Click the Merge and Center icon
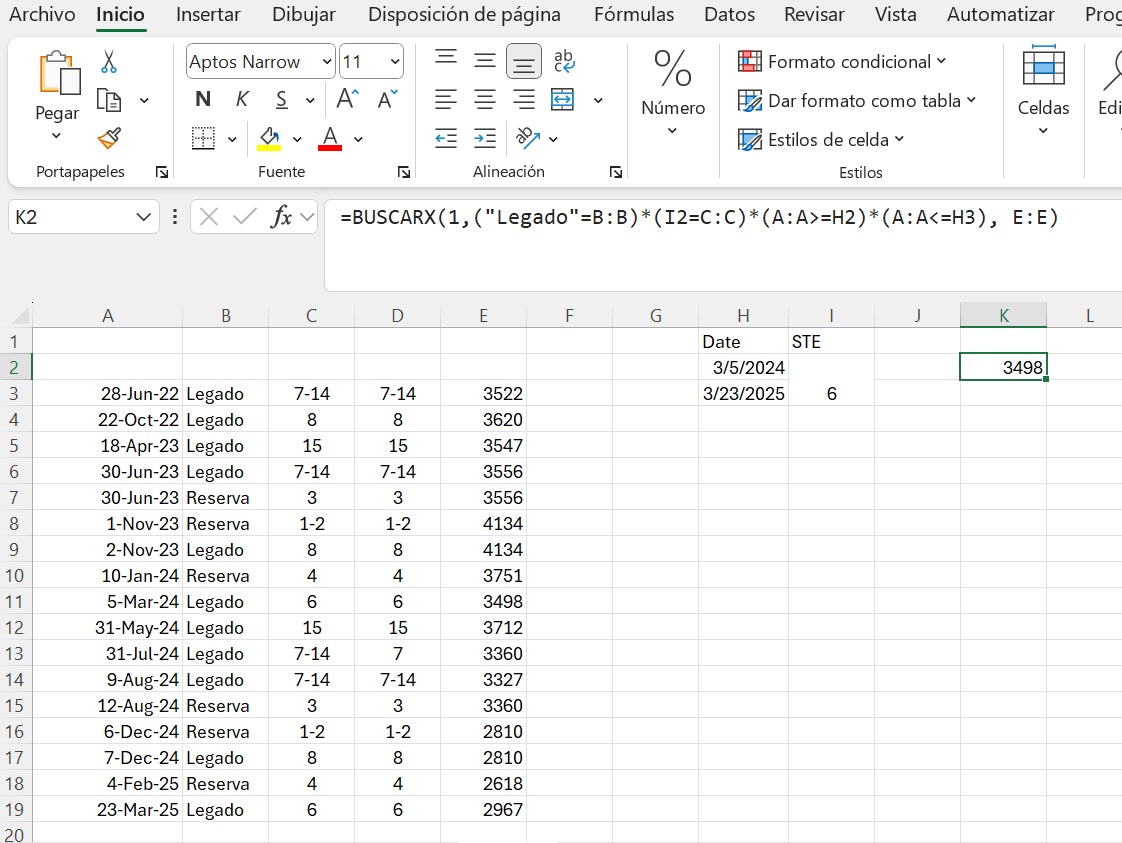Screen dimensions: 1122x843 point(562,99)
